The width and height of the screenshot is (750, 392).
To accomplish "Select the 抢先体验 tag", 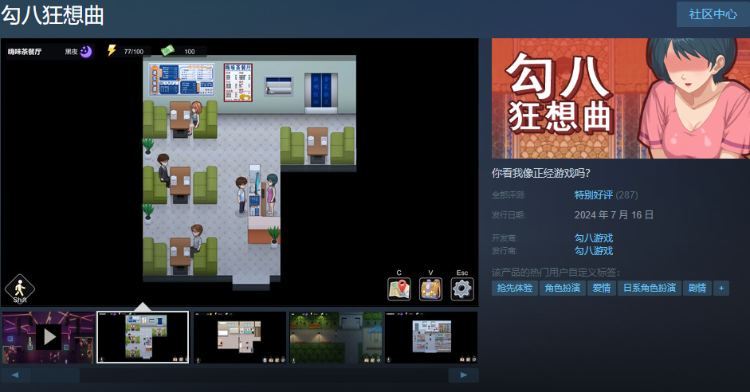I will [515, 288].
